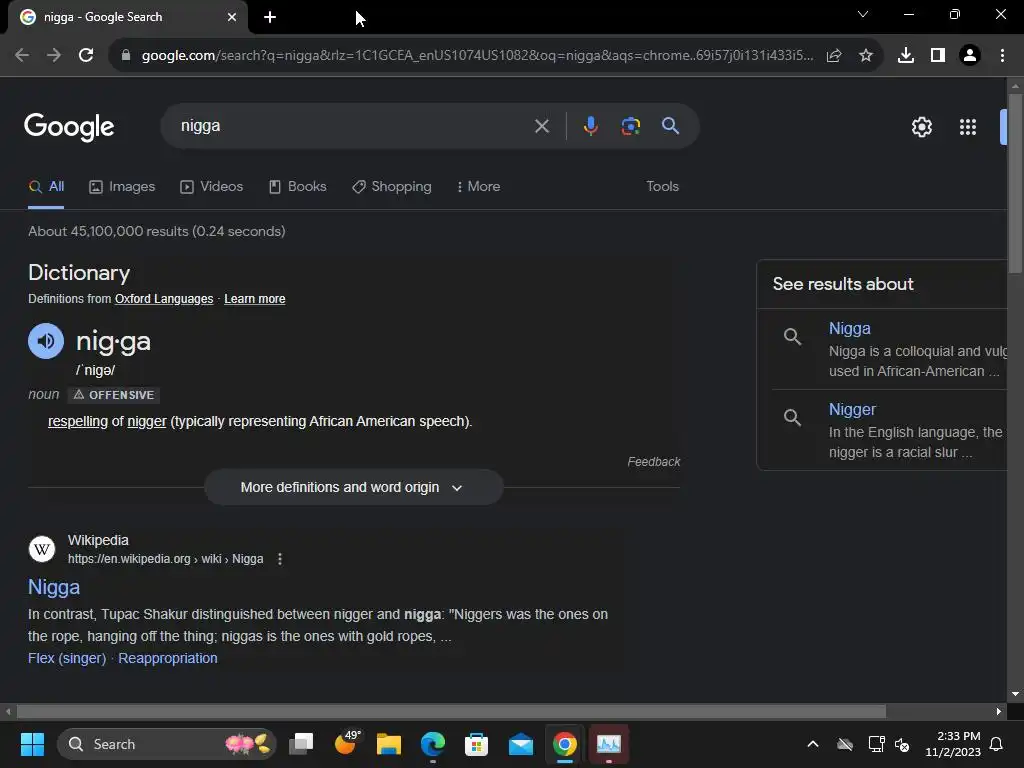Image resolution: width=1024 pixels, height=768 pixels.
Task: Open File Explorer from the taskbar
Action: point(389,744)
